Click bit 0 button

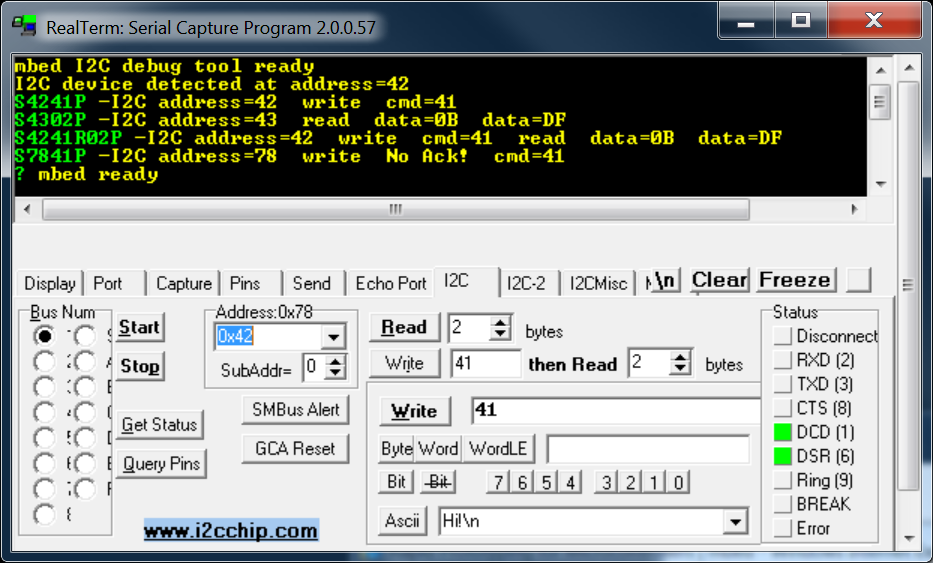coord(678,483)
